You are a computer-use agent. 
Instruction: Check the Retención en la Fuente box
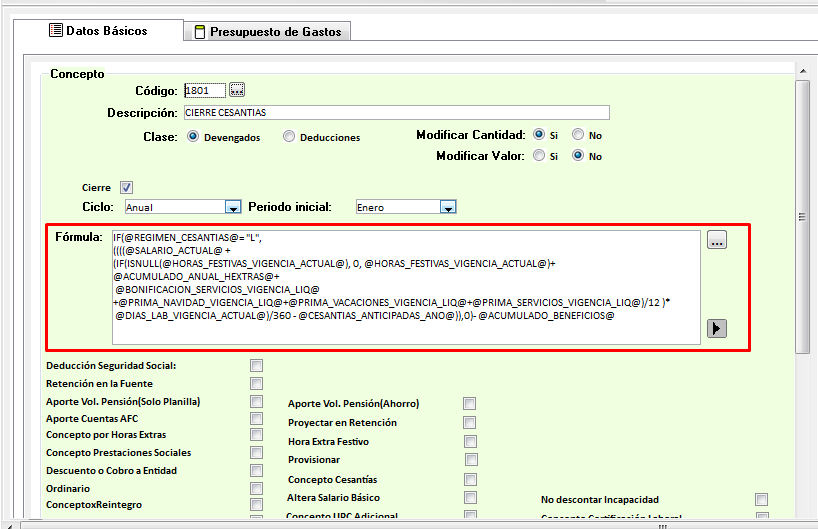pyautogui.click(x=257, y=384)
